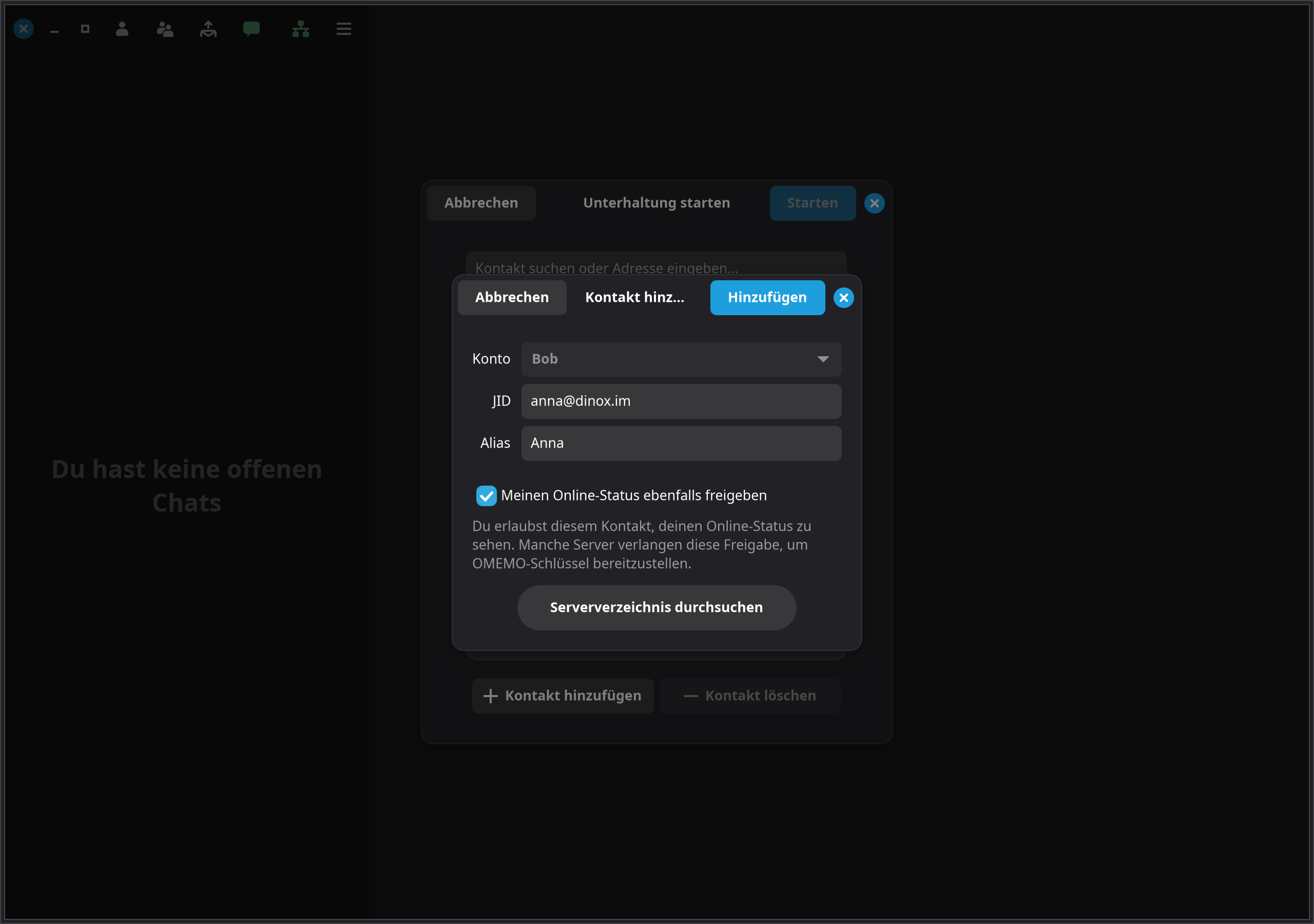Focus the JID field containing anna@dinox.im

point(681,401)
